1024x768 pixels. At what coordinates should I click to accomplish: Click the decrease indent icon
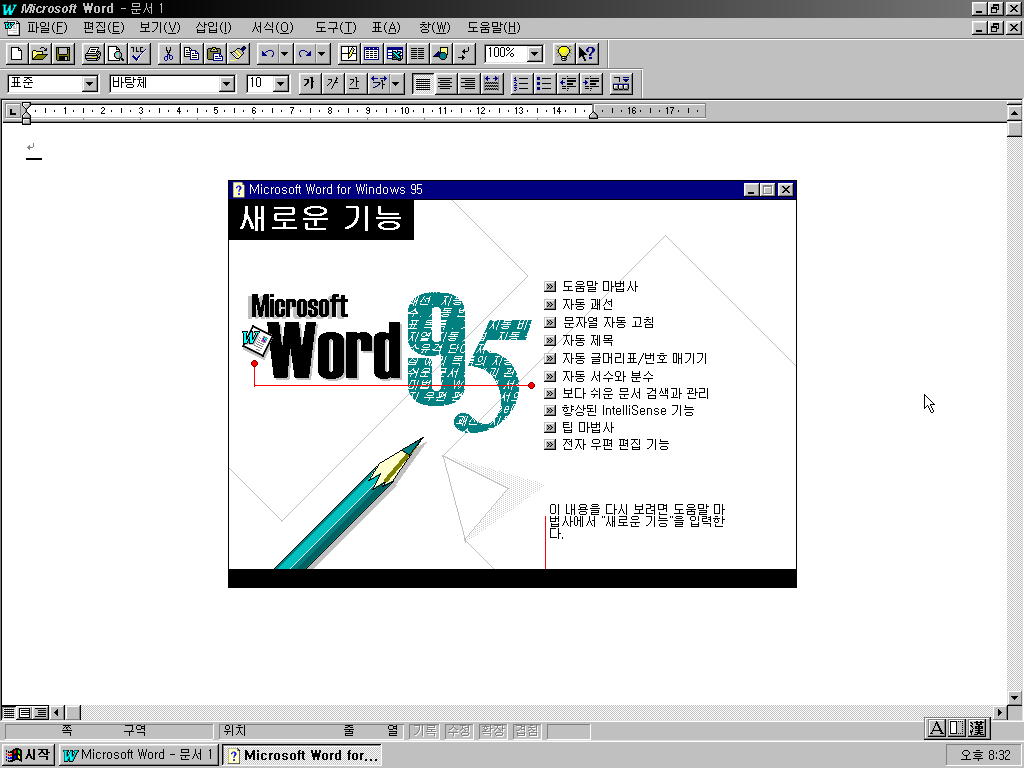coord(568,84)
